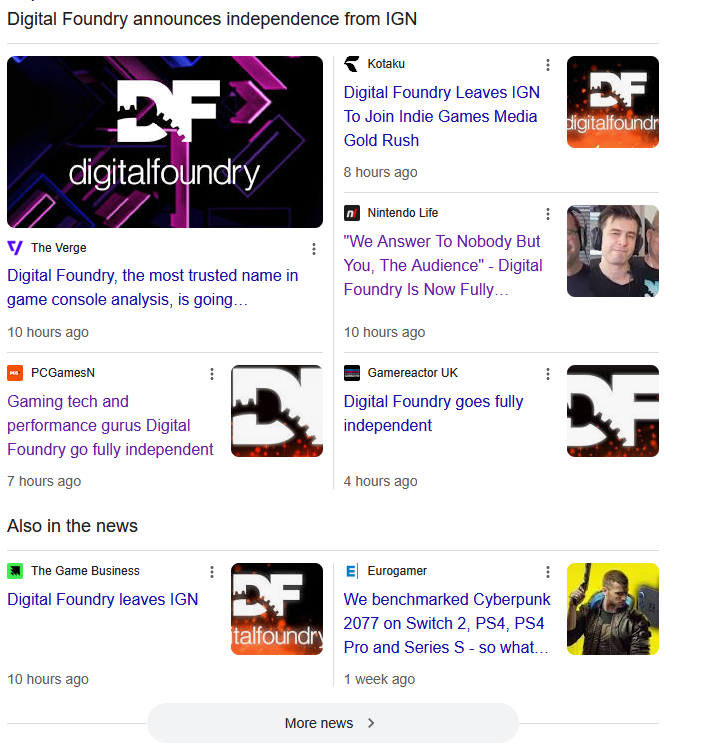
Task: Open 'We benchmarked Cyberpunk 2077 on Switch 2' headline
Action: click(x=447, y=623)
